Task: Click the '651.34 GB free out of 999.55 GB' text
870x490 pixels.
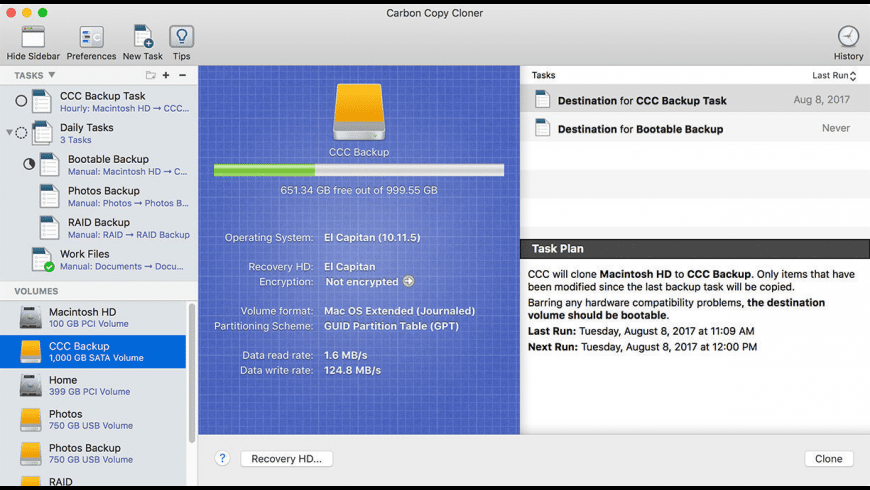Action: [x=359, y=190]
